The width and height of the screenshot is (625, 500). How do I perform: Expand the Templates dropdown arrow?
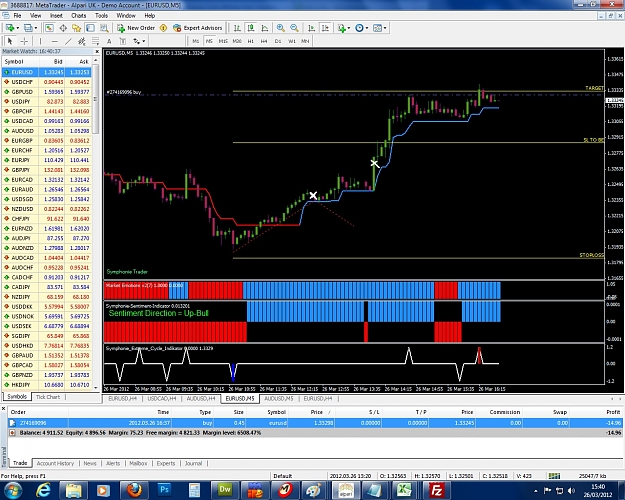(385, 28)
